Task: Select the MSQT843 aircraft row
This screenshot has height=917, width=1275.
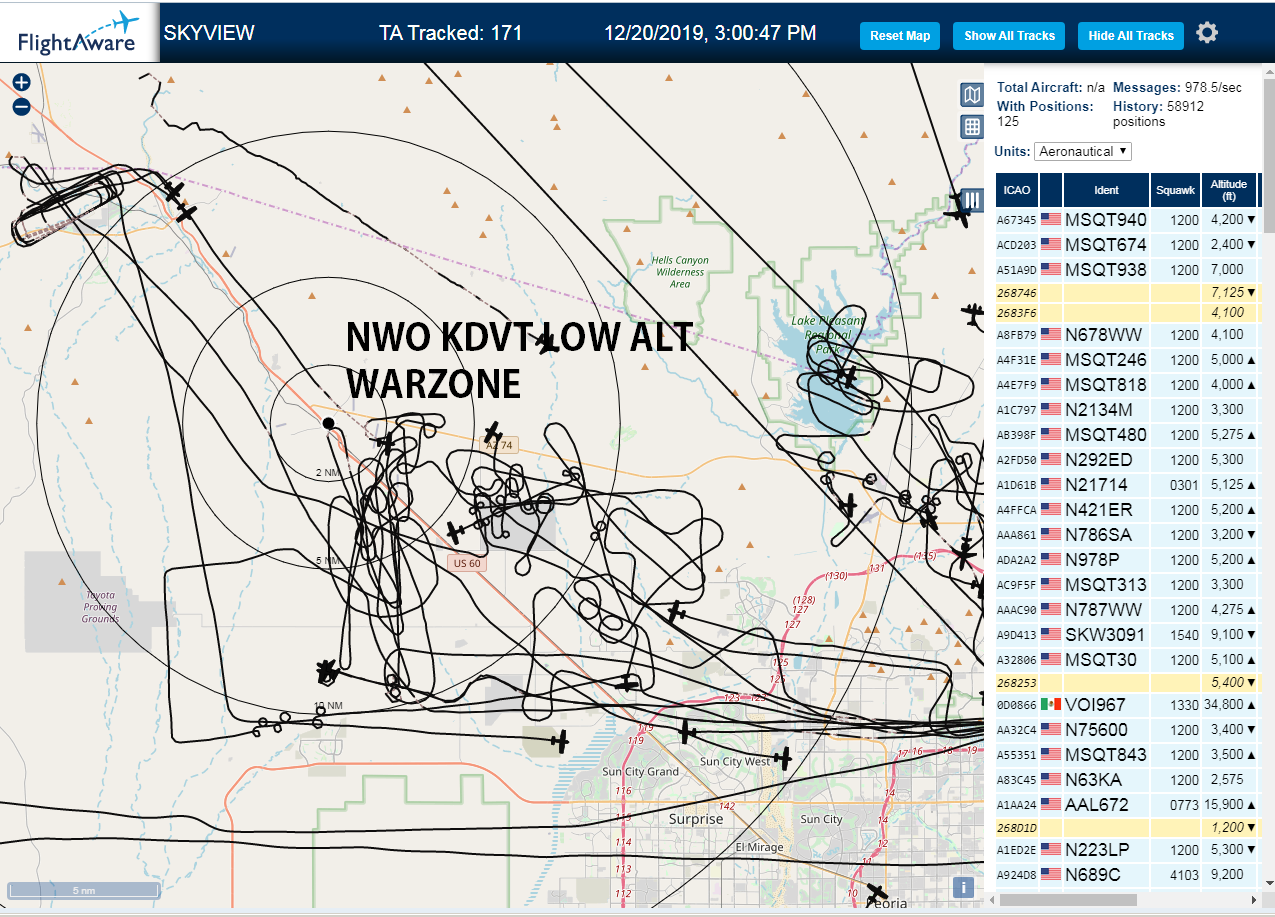Action: [x=1127, y=755]
